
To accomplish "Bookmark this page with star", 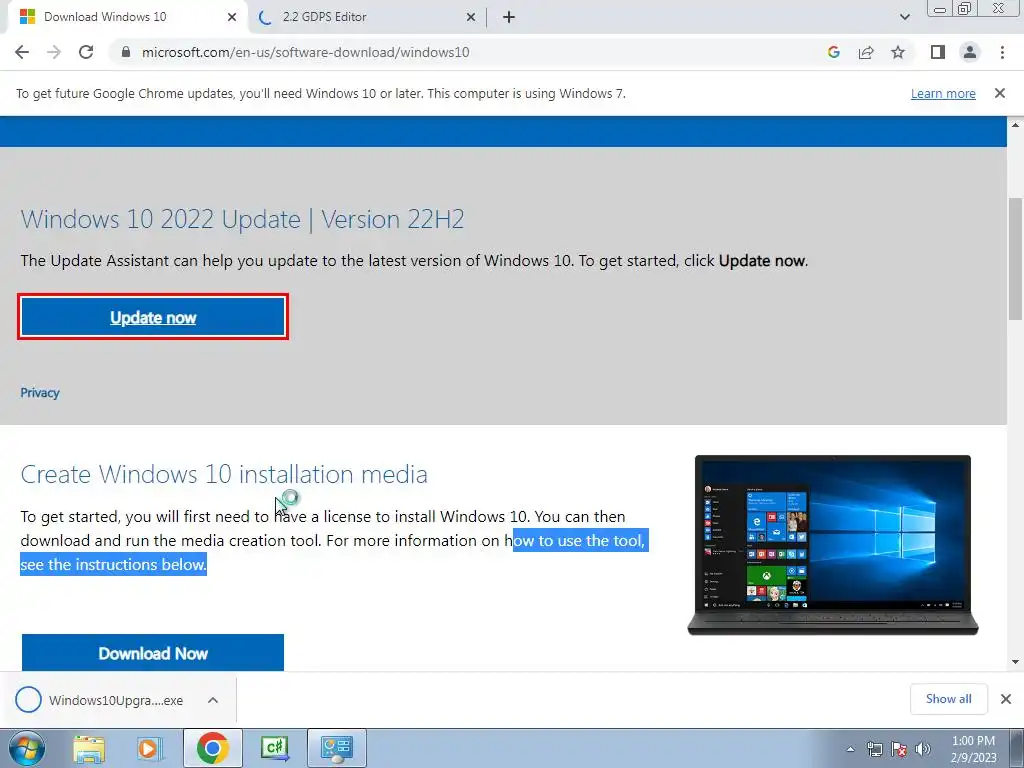I will pyautogui.click(x=898, y=52).
